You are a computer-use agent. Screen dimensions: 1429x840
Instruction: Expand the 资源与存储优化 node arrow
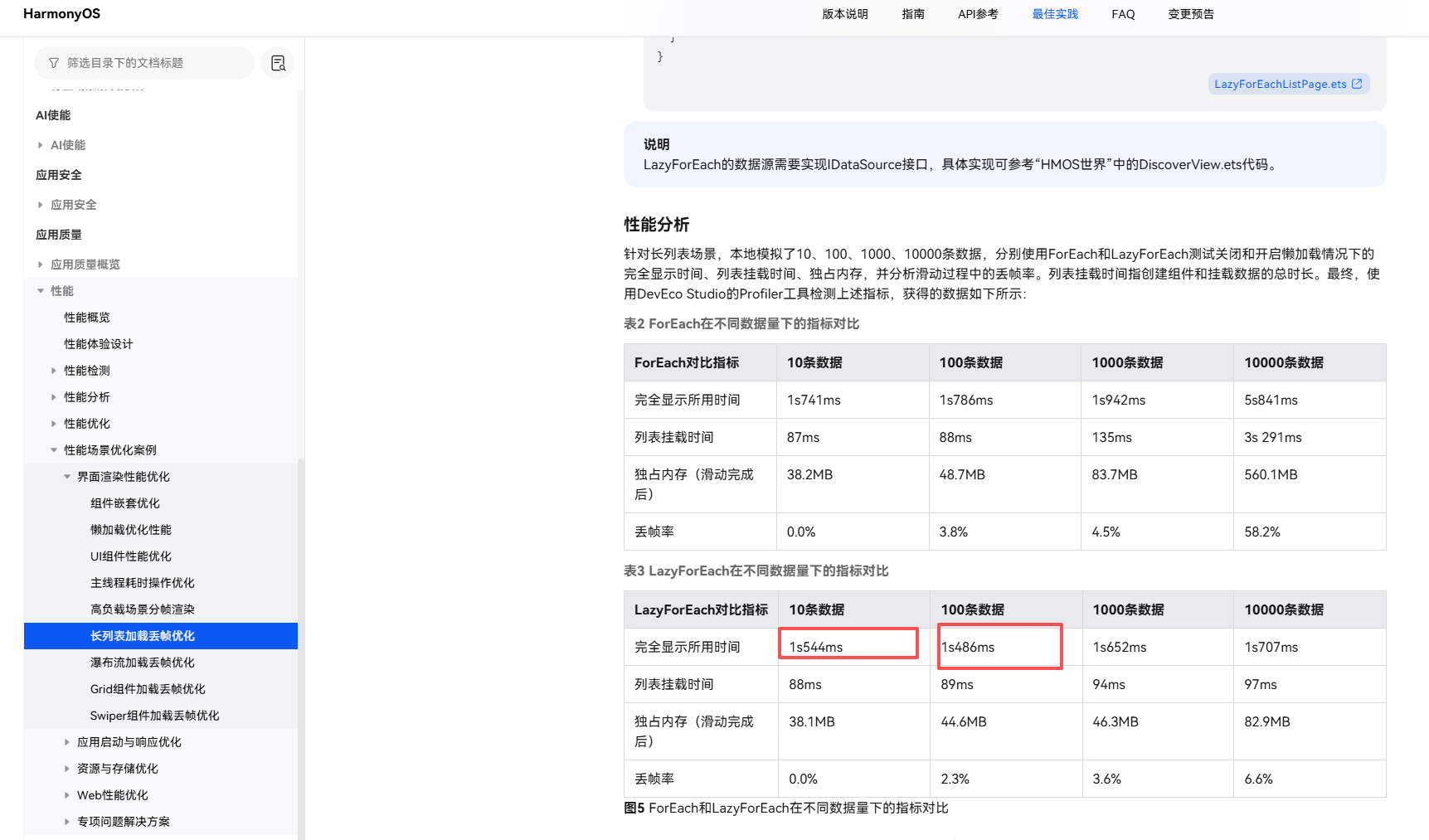pos(67,769)
